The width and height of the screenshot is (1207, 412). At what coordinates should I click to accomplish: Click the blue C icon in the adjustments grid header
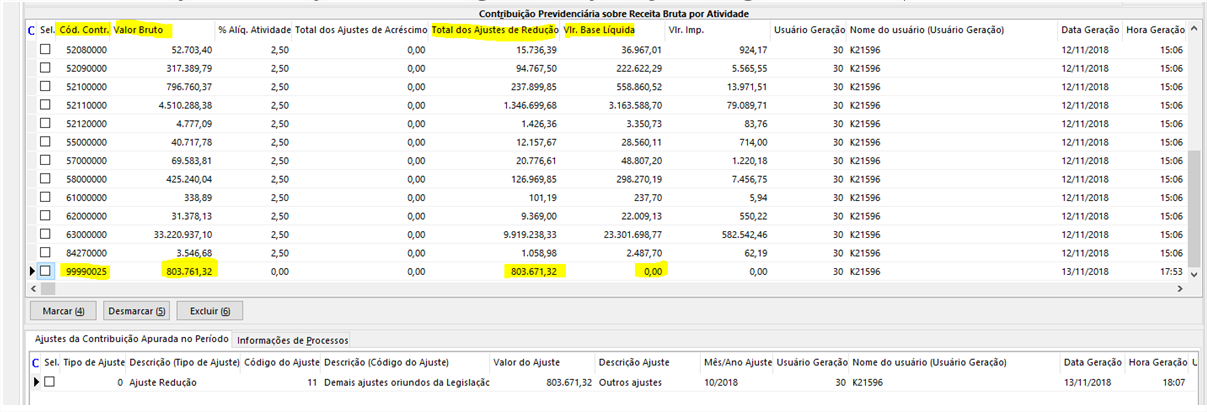[x=36, y=361]
